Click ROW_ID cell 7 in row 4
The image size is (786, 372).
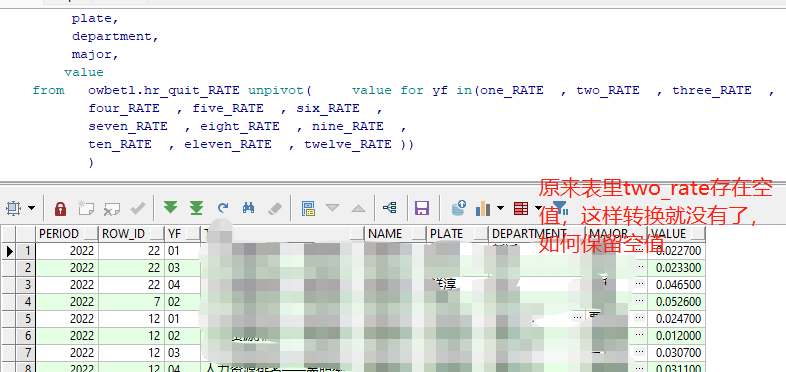click(x=131, y=301)
